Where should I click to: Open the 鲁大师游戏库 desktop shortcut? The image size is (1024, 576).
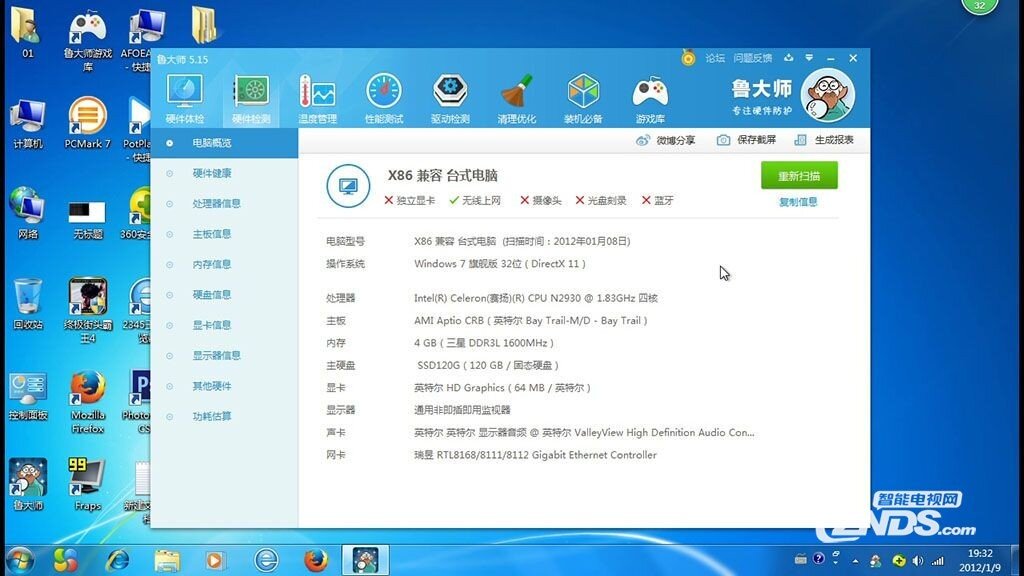88,42
